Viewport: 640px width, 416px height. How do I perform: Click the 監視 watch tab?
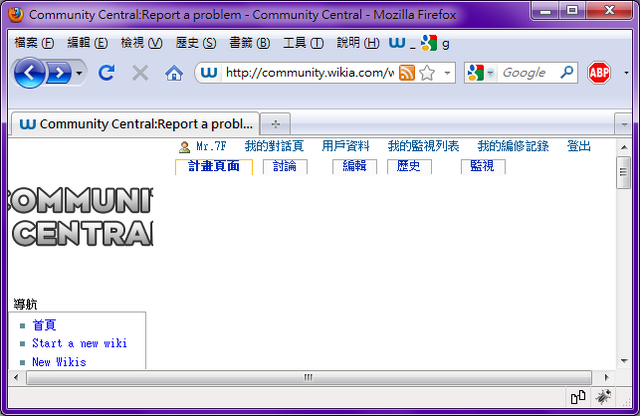[483, 167]
